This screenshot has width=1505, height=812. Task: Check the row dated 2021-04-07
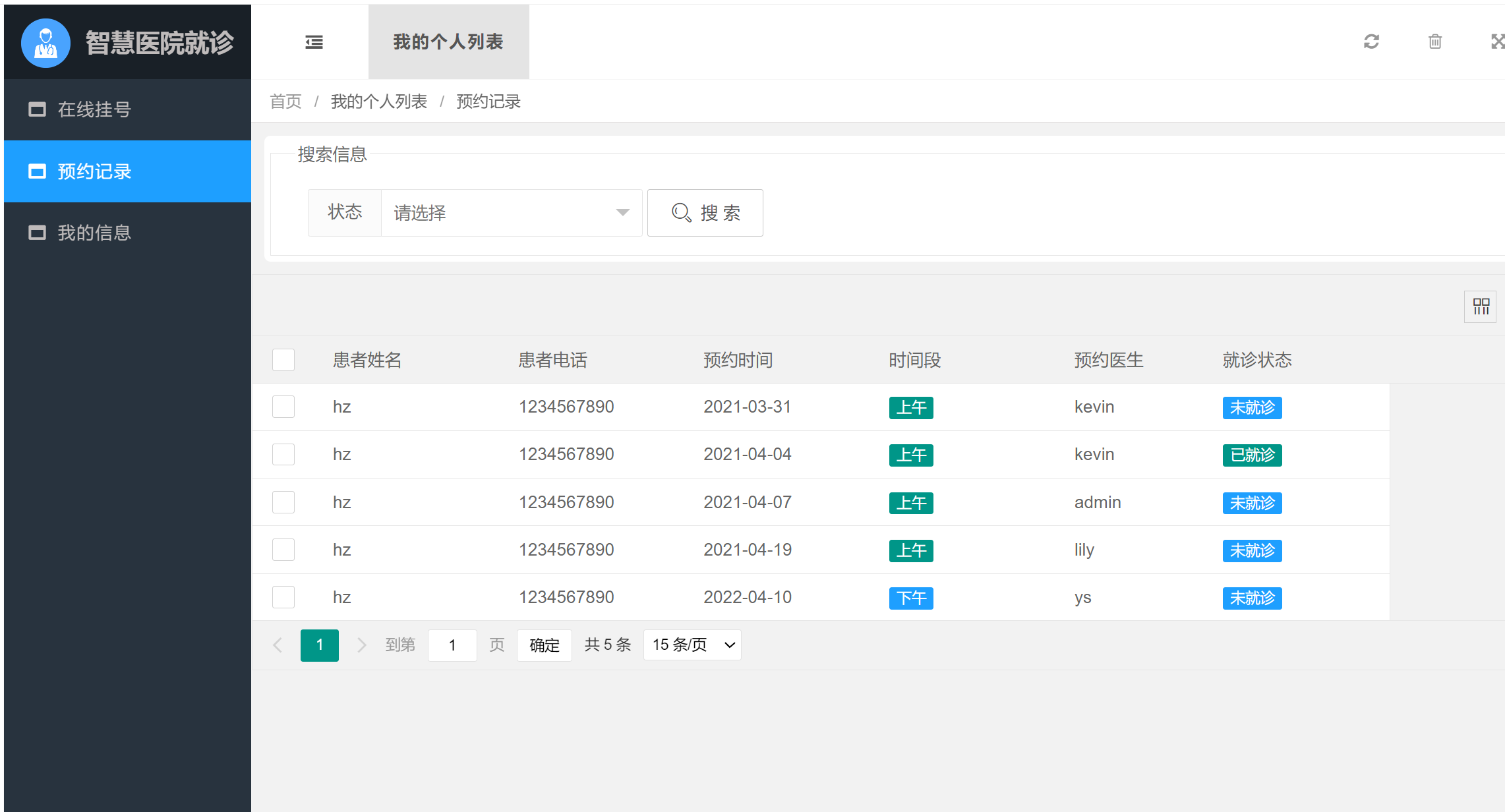click(x=283, y=502)
